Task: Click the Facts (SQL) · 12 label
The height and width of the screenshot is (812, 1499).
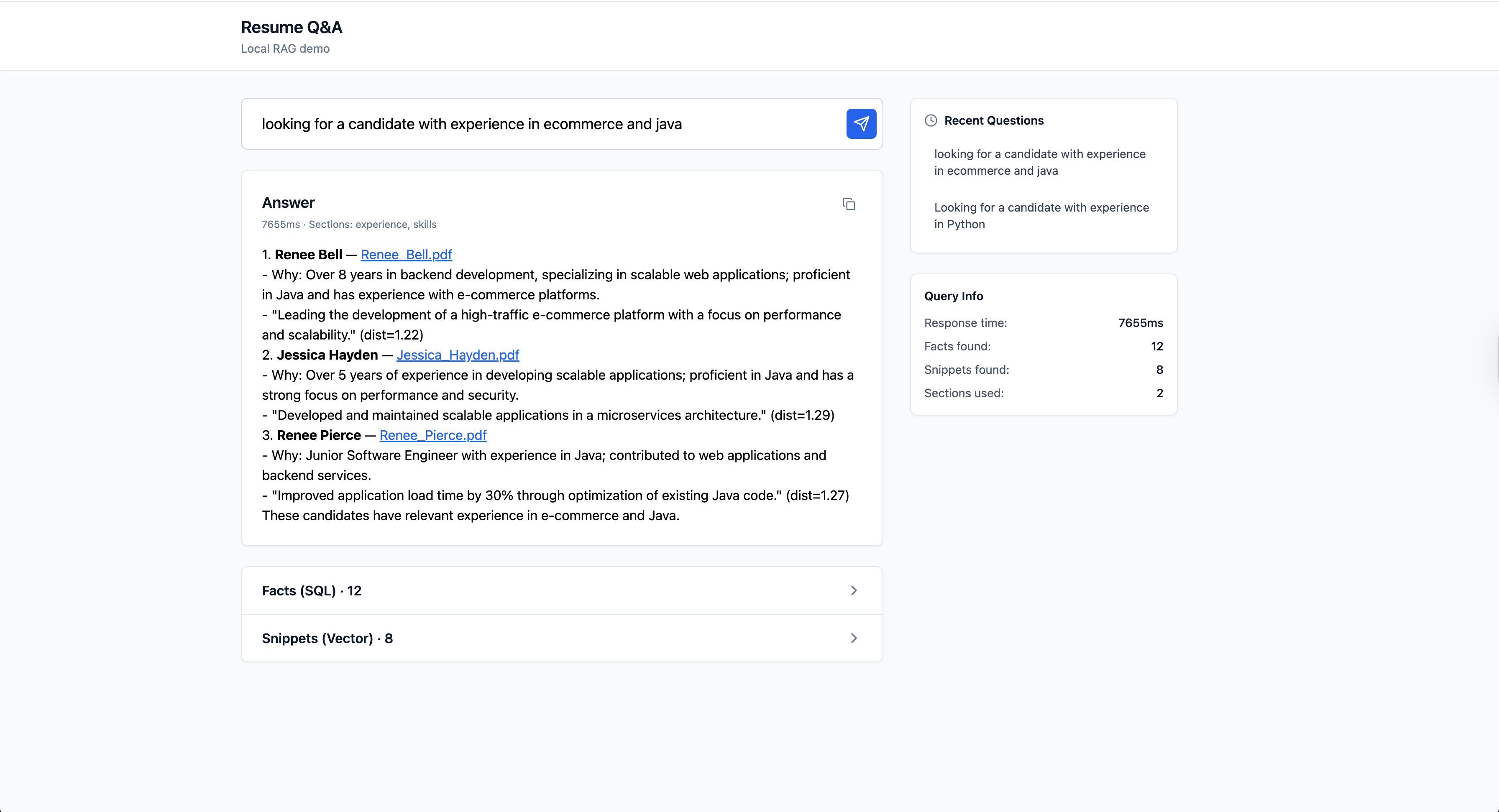Action: [312, 590]
